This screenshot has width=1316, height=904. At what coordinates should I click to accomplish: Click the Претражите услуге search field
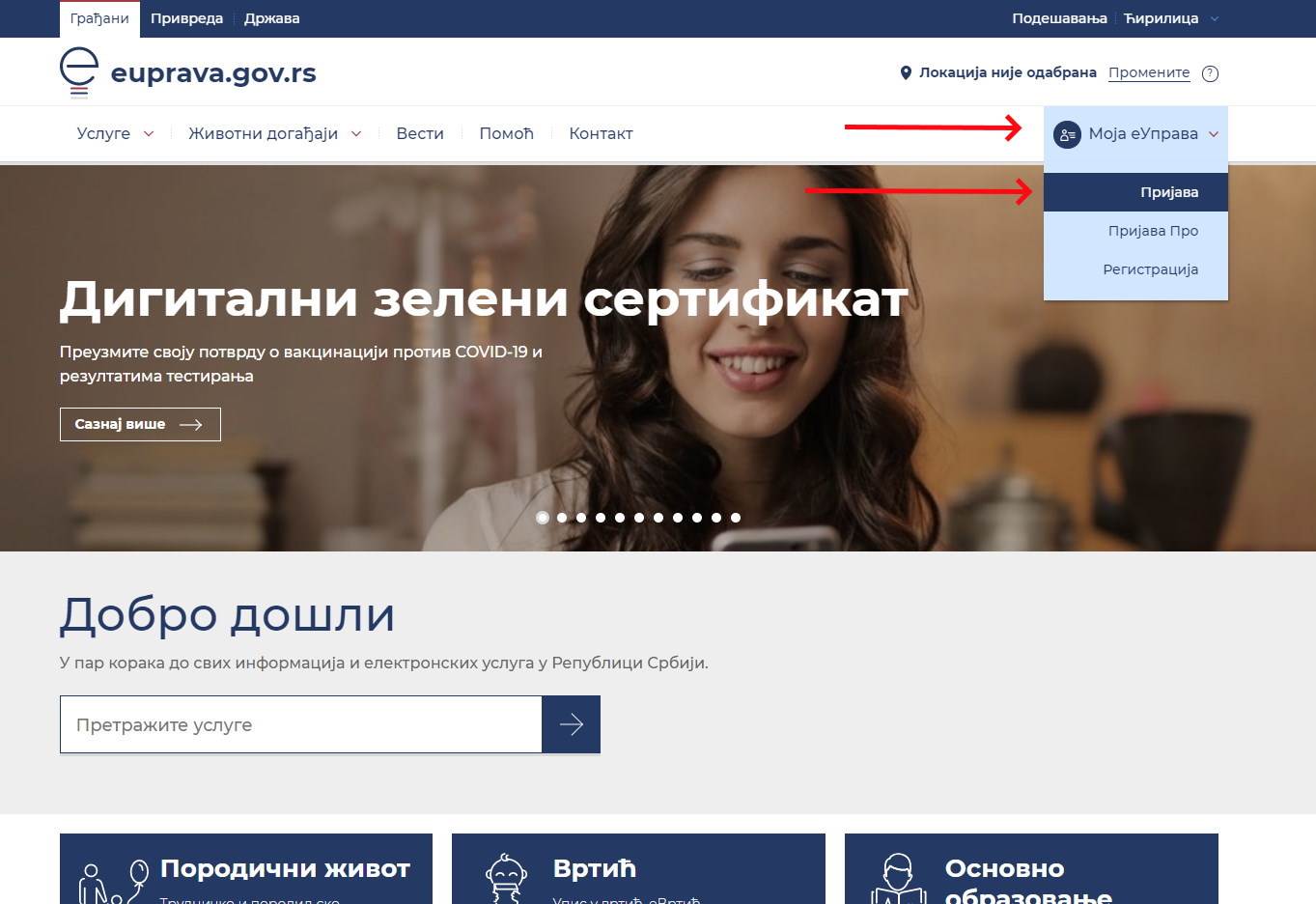click(x=299, y=724)
